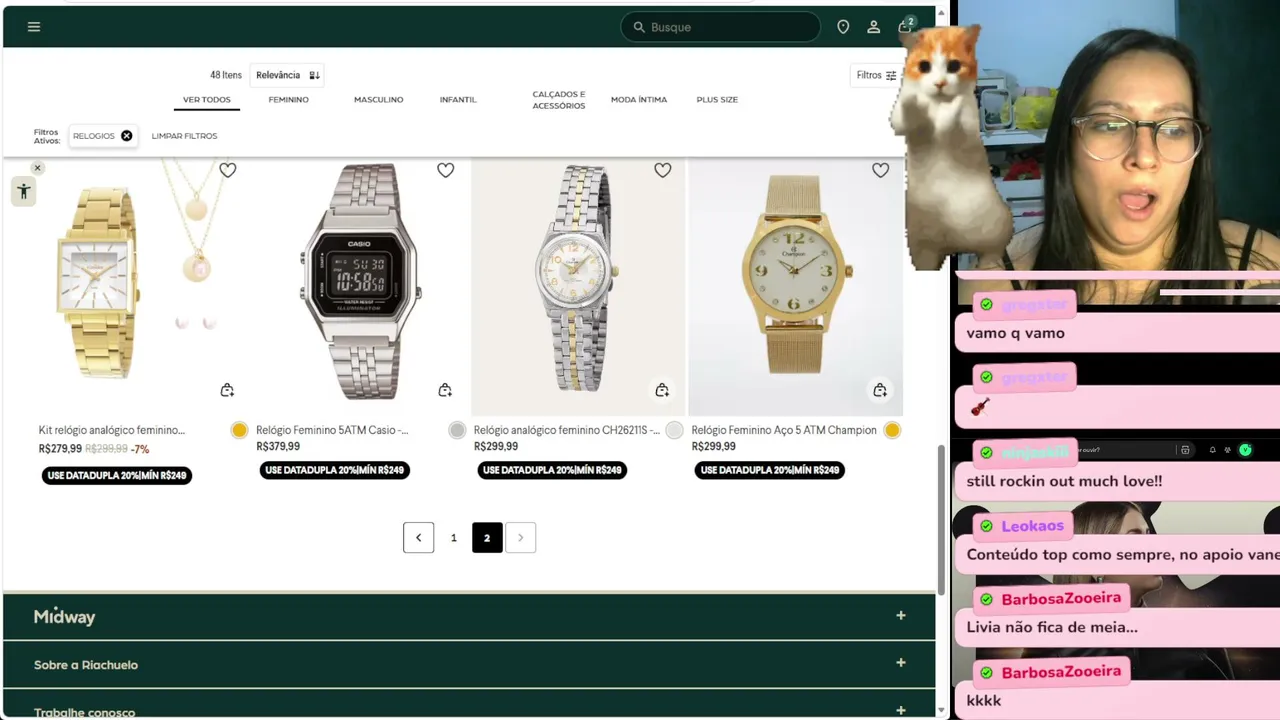Open CALÇADOS E ACESSÓRIOS tab
This screenshot has width=1280, height=720.
click(x=559, y=100)
